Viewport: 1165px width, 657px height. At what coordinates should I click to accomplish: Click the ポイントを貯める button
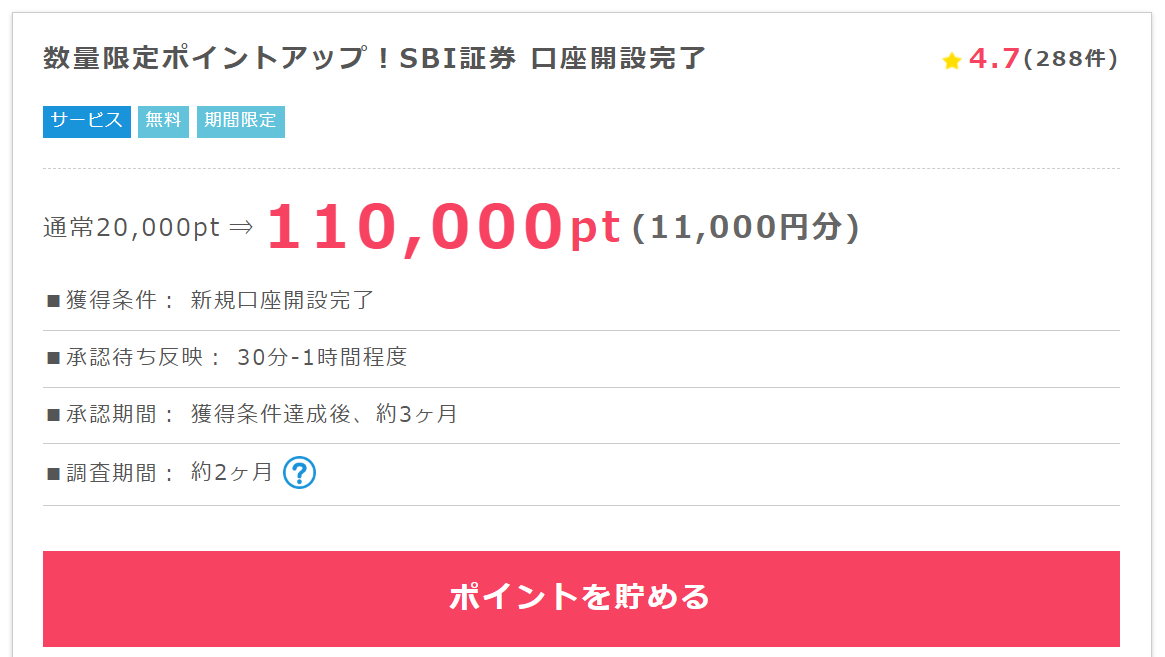point(581,598)
